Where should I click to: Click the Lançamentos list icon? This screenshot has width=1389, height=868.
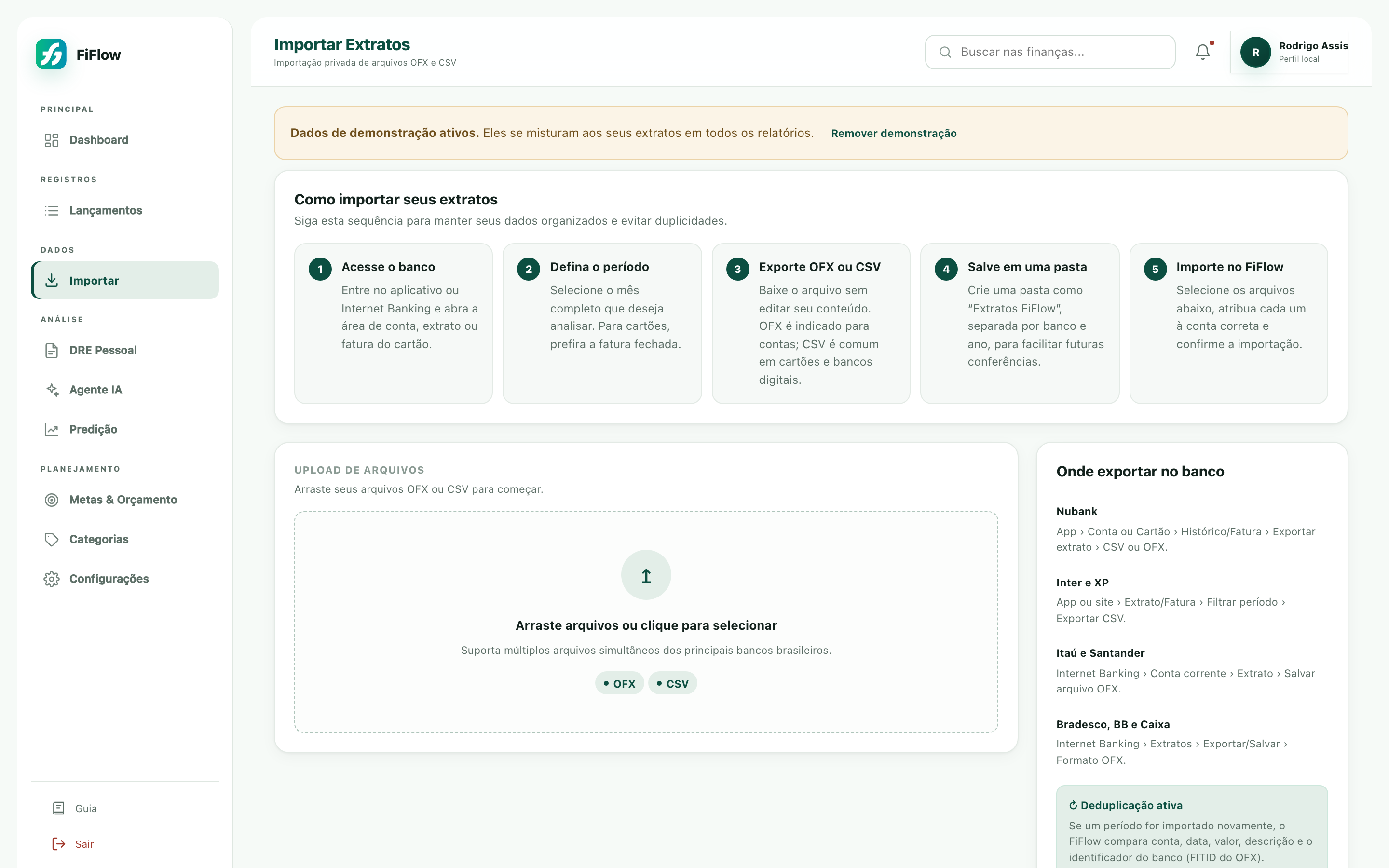(x=52, y=211)
